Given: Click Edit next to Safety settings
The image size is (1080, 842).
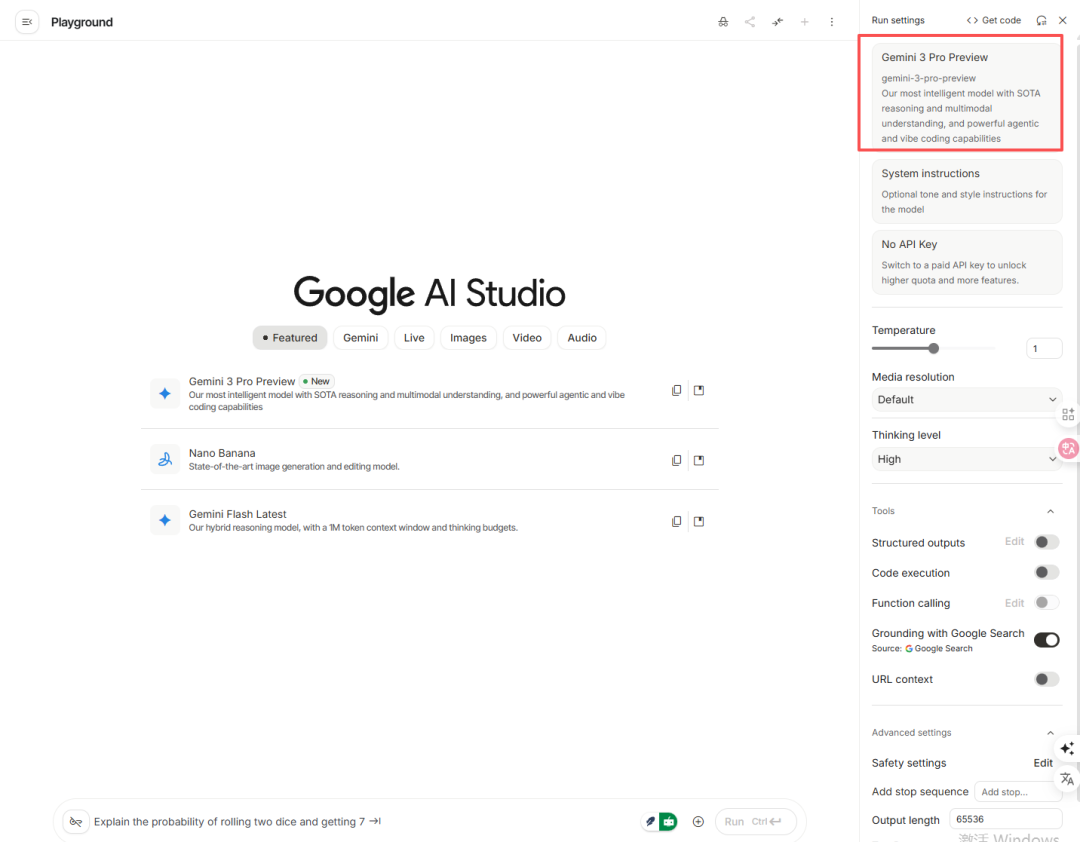Looking at the screenshot, I should (1043, 763).
